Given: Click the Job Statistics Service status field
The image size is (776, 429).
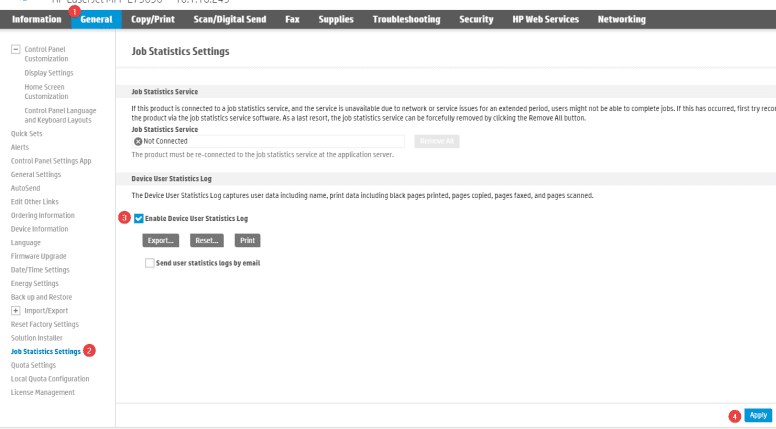Looking at the screenshot, I should pyautogui.click(x=268, y=142).
